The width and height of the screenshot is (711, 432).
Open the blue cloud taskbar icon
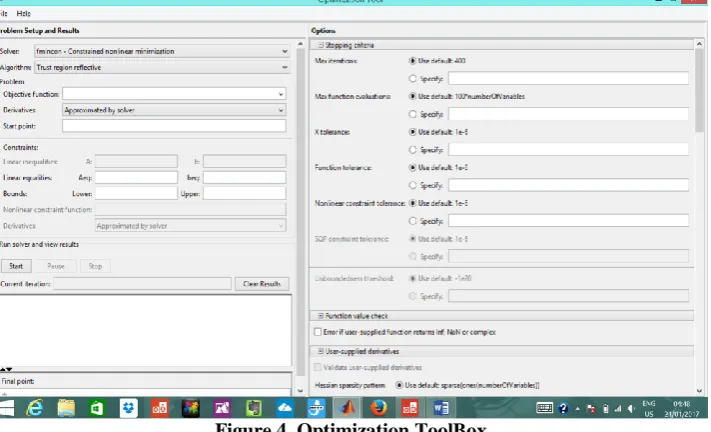pos(285,408)
